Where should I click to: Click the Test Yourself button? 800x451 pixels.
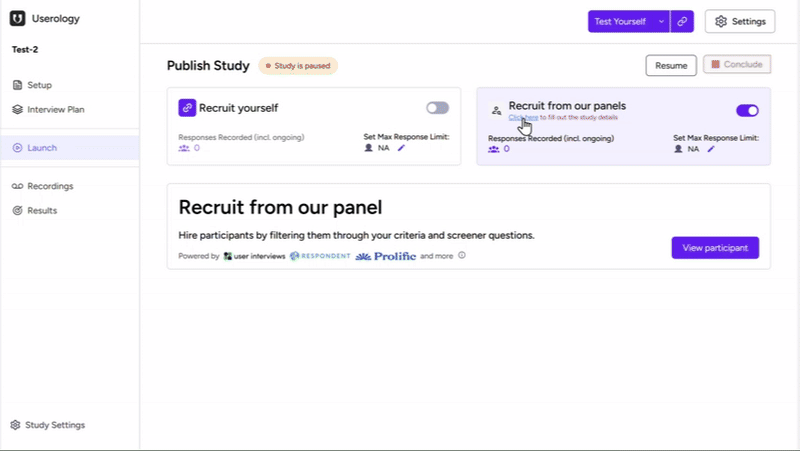pyautogui.click(x=619, y=21)
